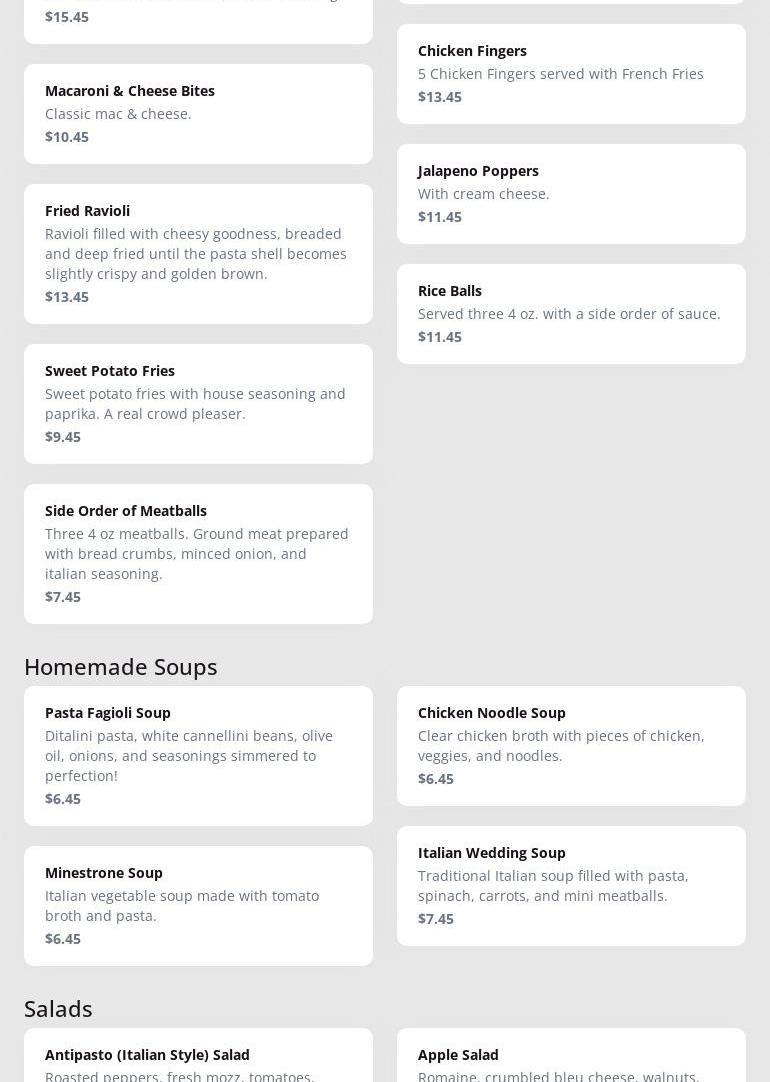770x1082 pixels.
Task: Choose the Italian Wedding Soup item
Action: pos(571,885)
